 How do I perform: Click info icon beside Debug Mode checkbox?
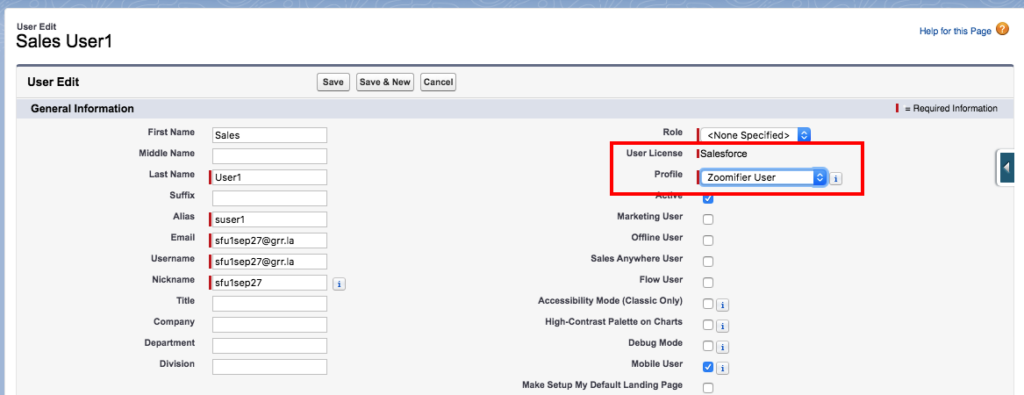722,347
